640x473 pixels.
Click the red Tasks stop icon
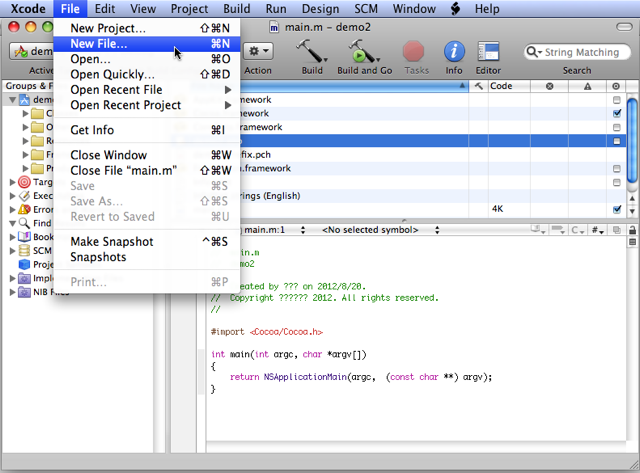pos(413,52)
